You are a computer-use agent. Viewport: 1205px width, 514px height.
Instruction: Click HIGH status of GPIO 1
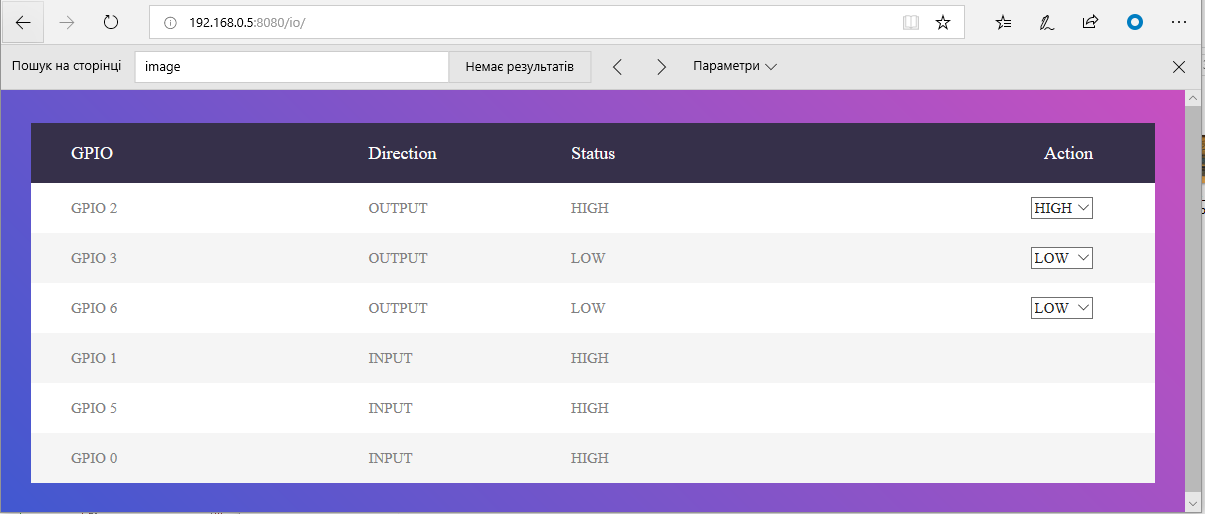pyautogui.click(x=590, y=358)
